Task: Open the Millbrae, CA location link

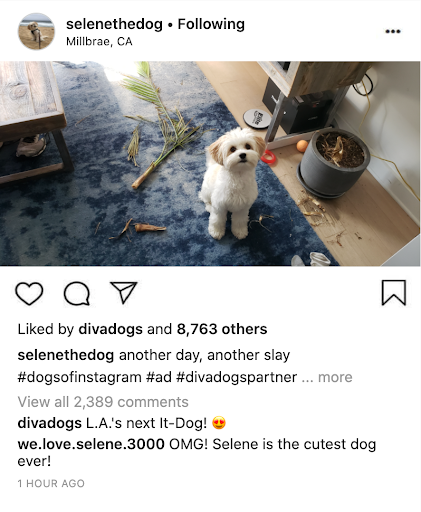Action: (99, 42)
